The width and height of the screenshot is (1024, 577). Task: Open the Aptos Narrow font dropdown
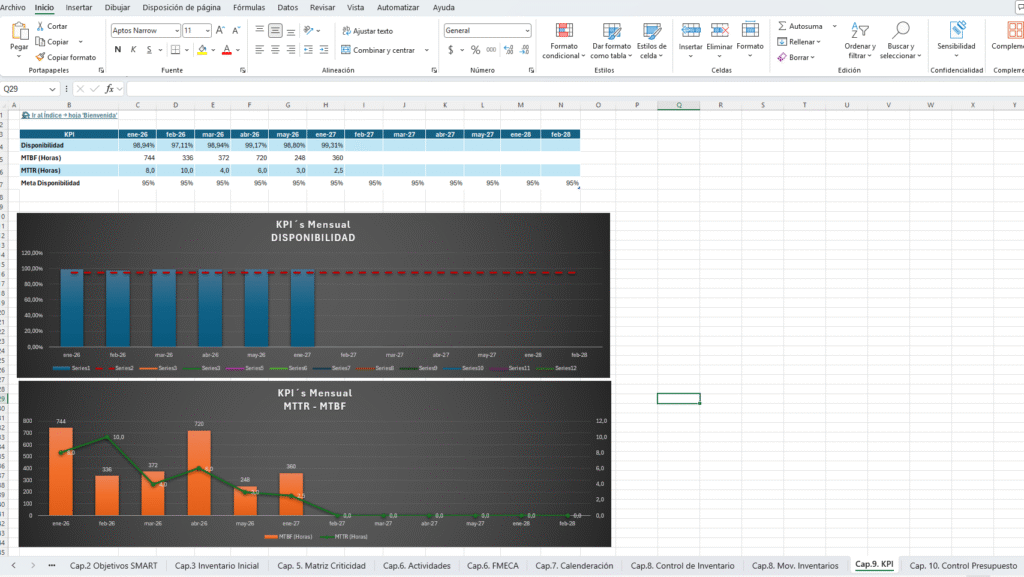[x=176, y=31]
